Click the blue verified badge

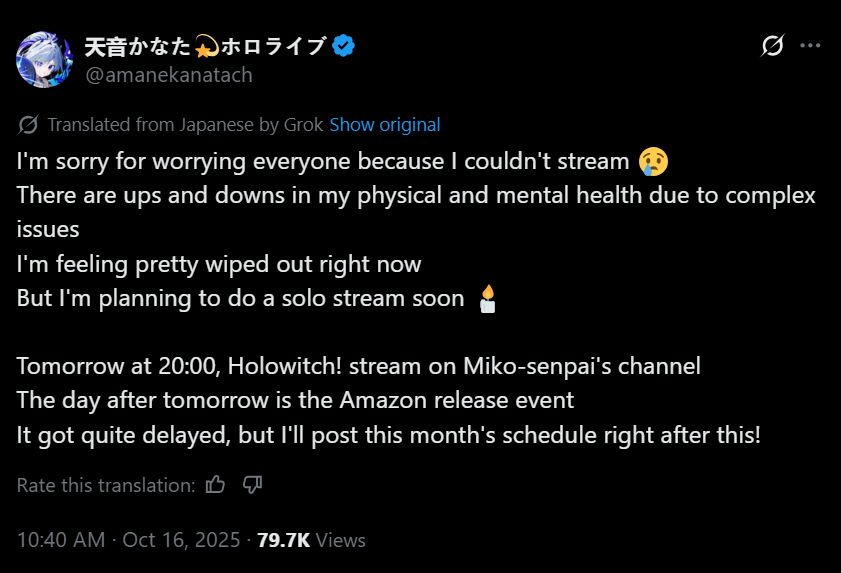coord(343,46)
